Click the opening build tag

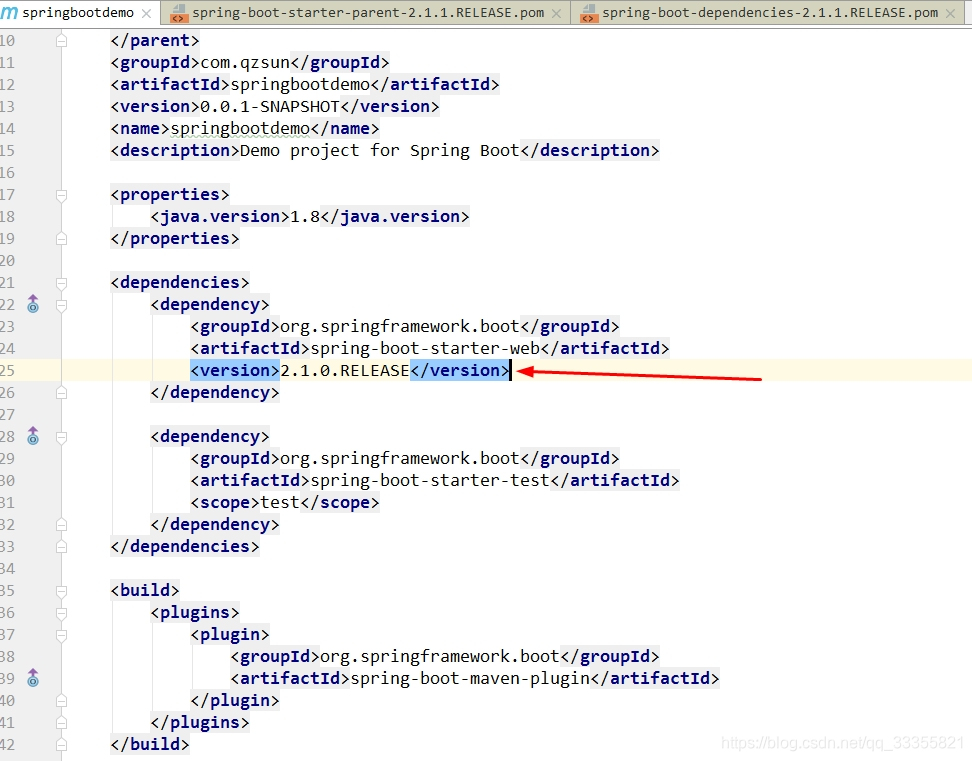pos(145,591)
